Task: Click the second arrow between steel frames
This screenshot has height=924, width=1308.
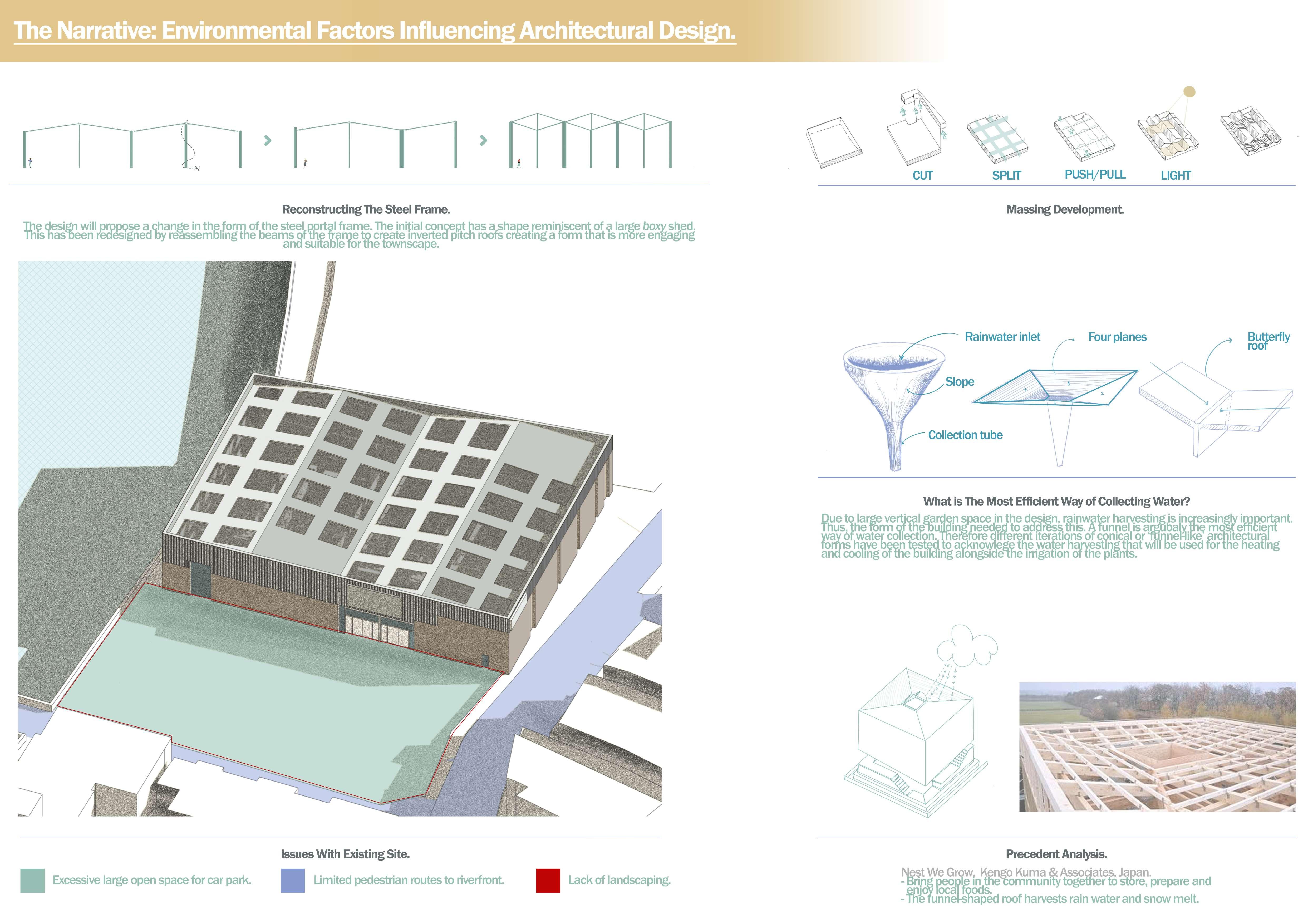Action: pyautogui.click(x=484, y=140)
